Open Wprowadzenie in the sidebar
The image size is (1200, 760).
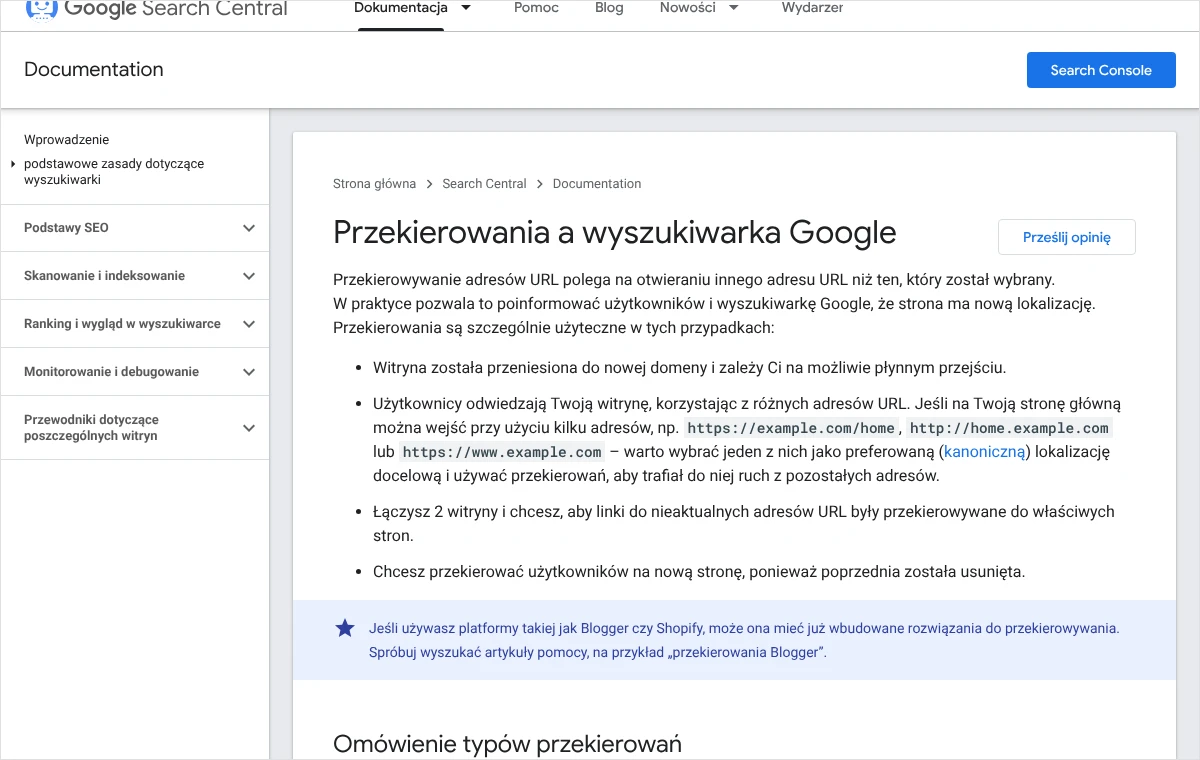(x=66, y=140)
